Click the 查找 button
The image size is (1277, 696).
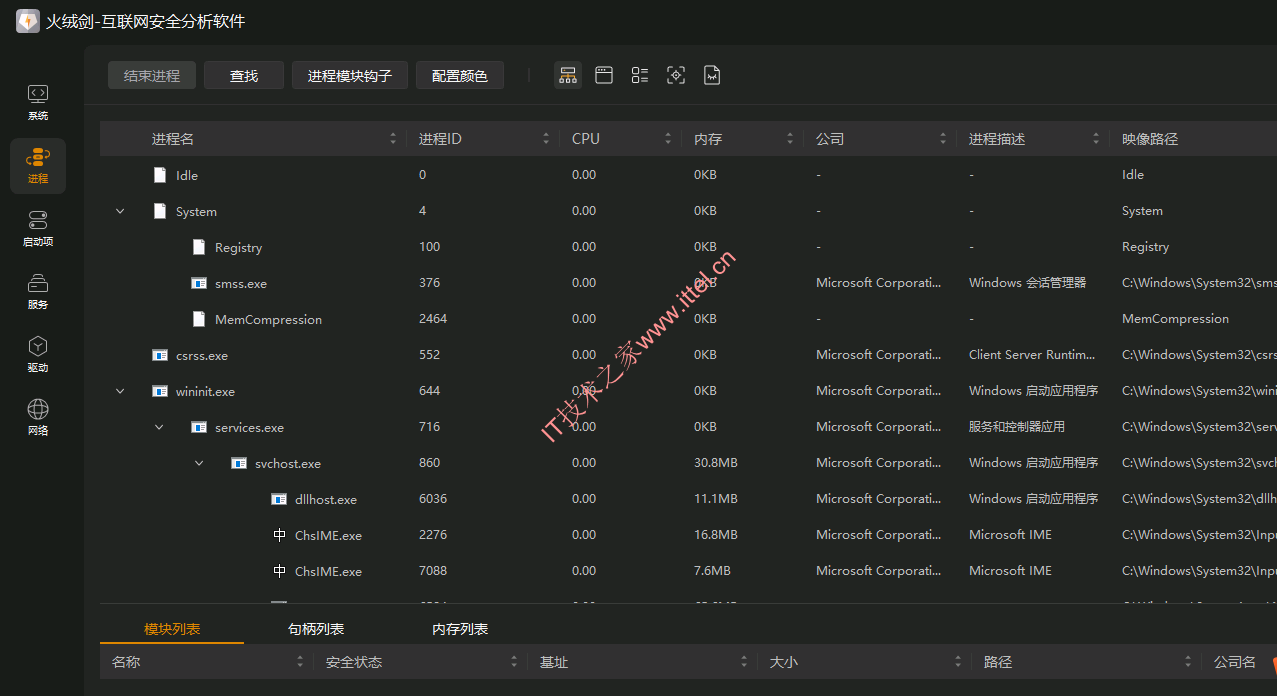(x=244, y=75)
